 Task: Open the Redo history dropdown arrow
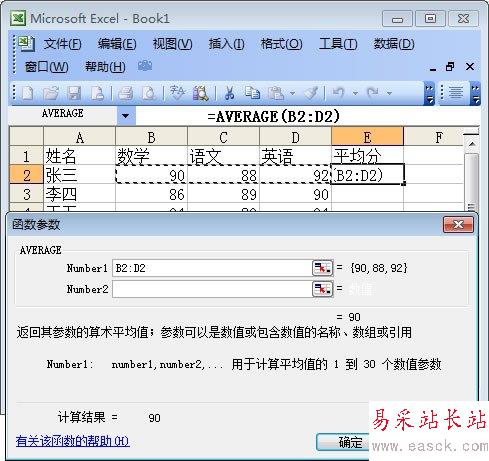389,93
